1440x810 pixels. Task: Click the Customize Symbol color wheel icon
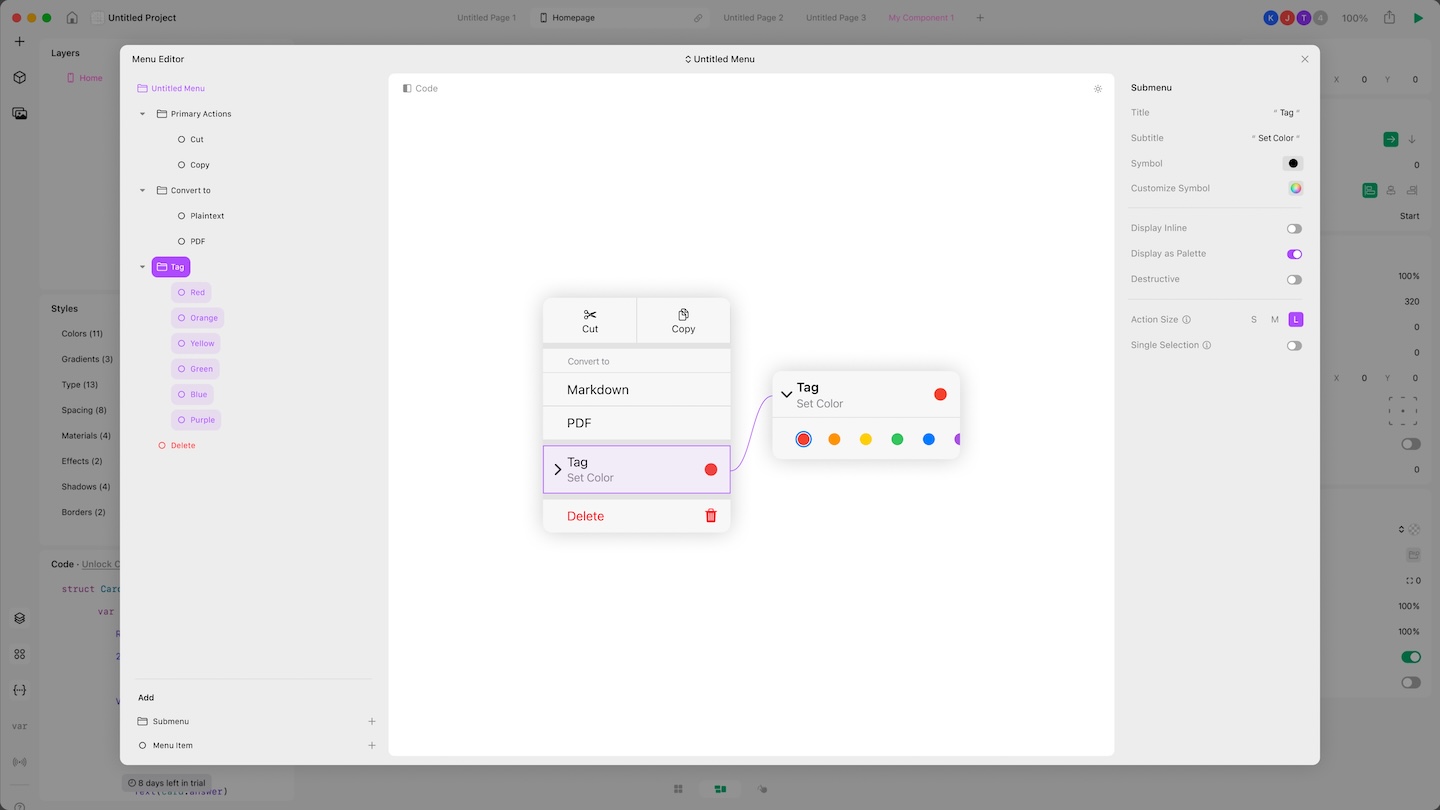coord(1295,188)
